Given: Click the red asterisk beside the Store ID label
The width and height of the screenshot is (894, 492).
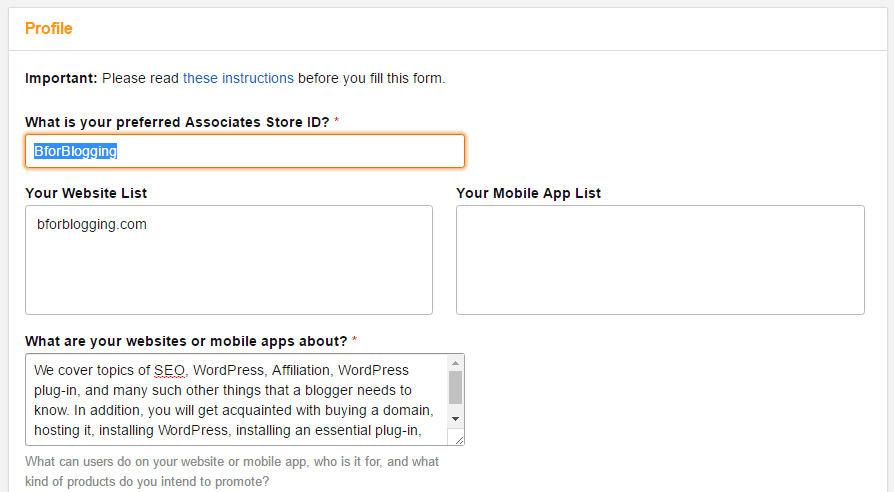Looking at the screenshot, I should 336,120.
